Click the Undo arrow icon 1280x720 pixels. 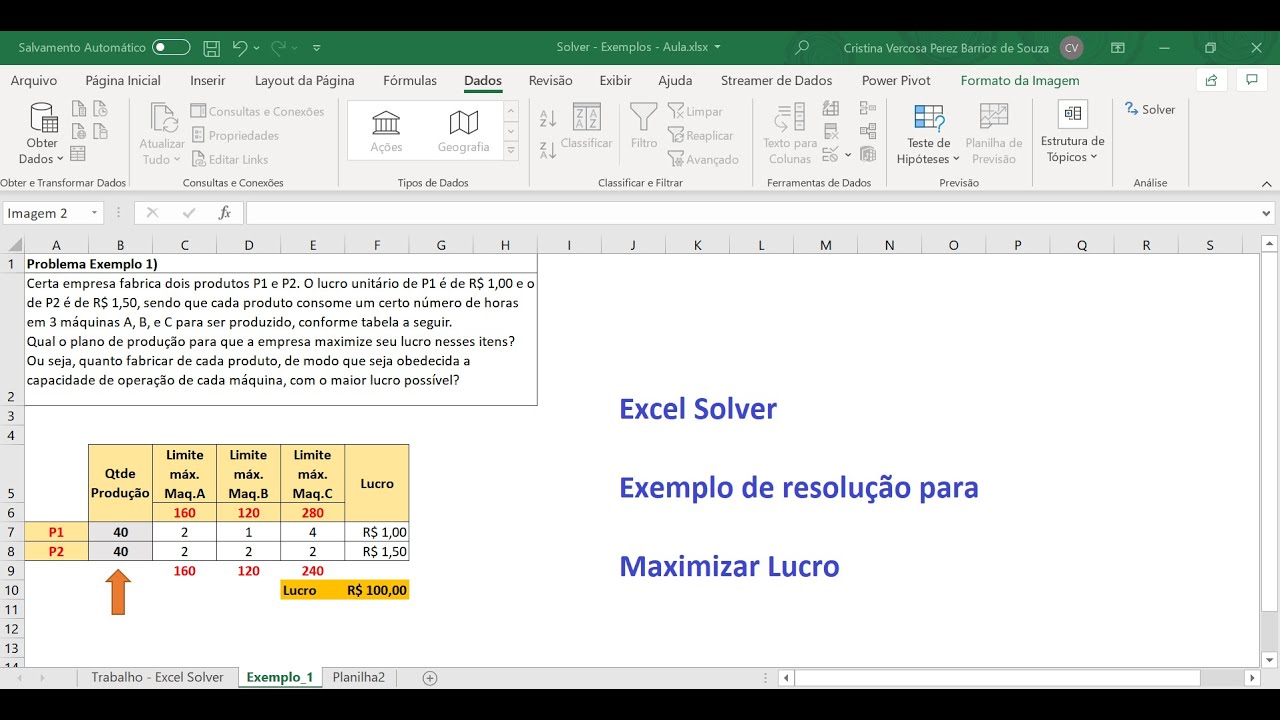[x=239, y=47]
